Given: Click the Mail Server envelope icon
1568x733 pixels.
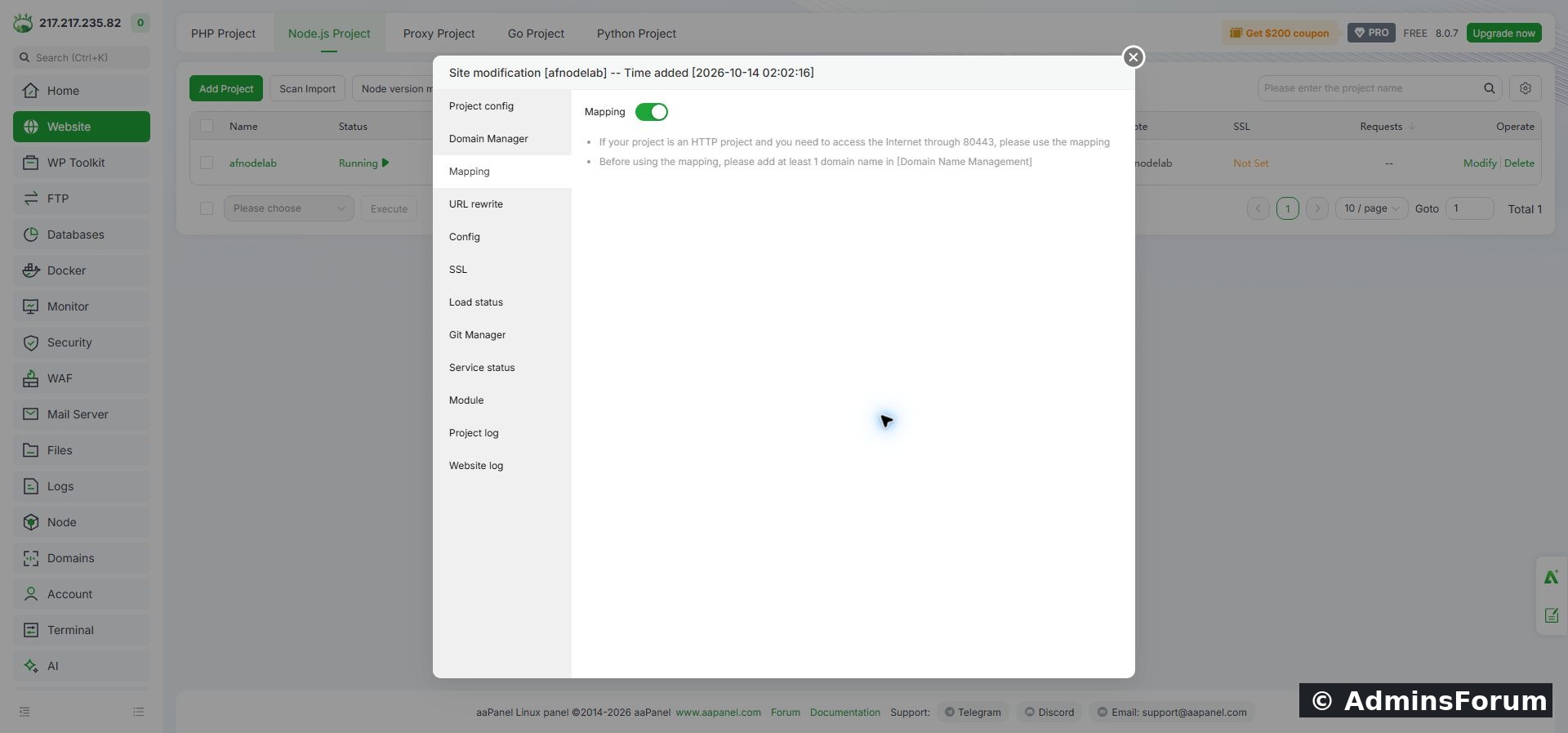Looking at the screenshot, I should (31, 414).
